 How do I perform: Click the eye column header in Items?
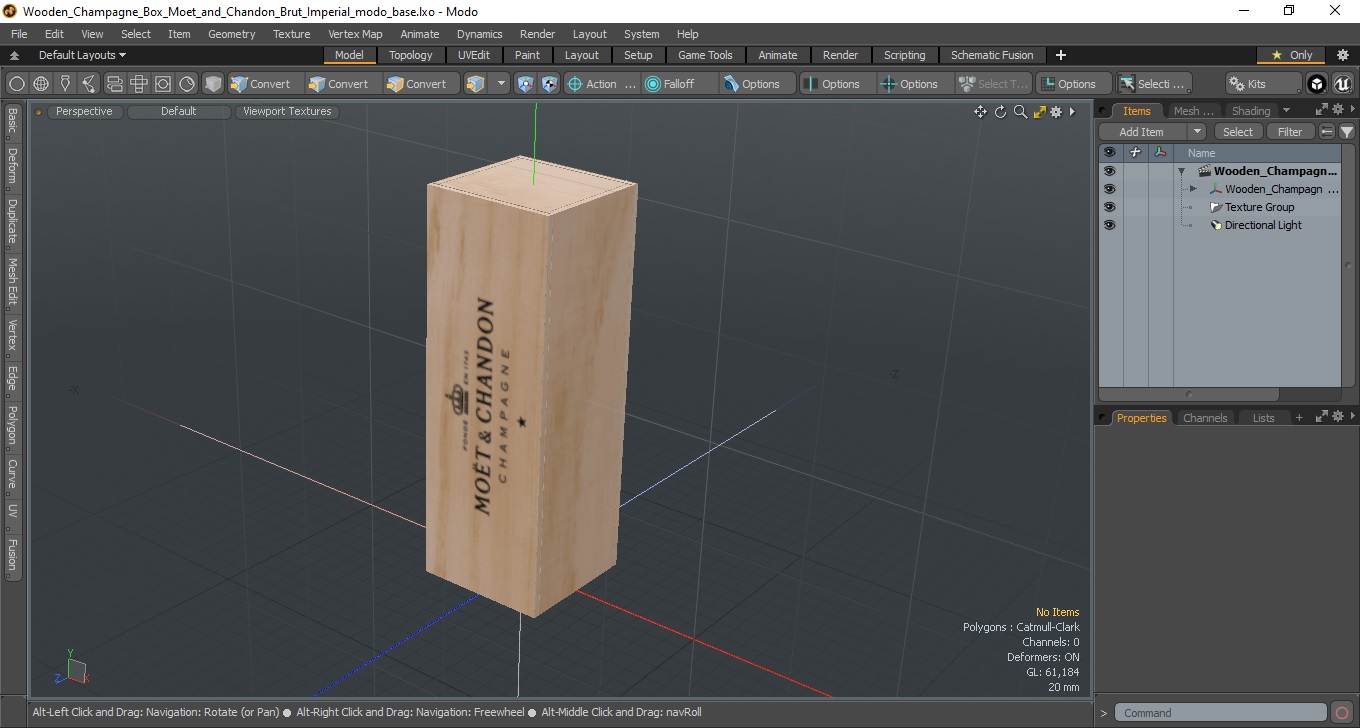[1109, 153]
